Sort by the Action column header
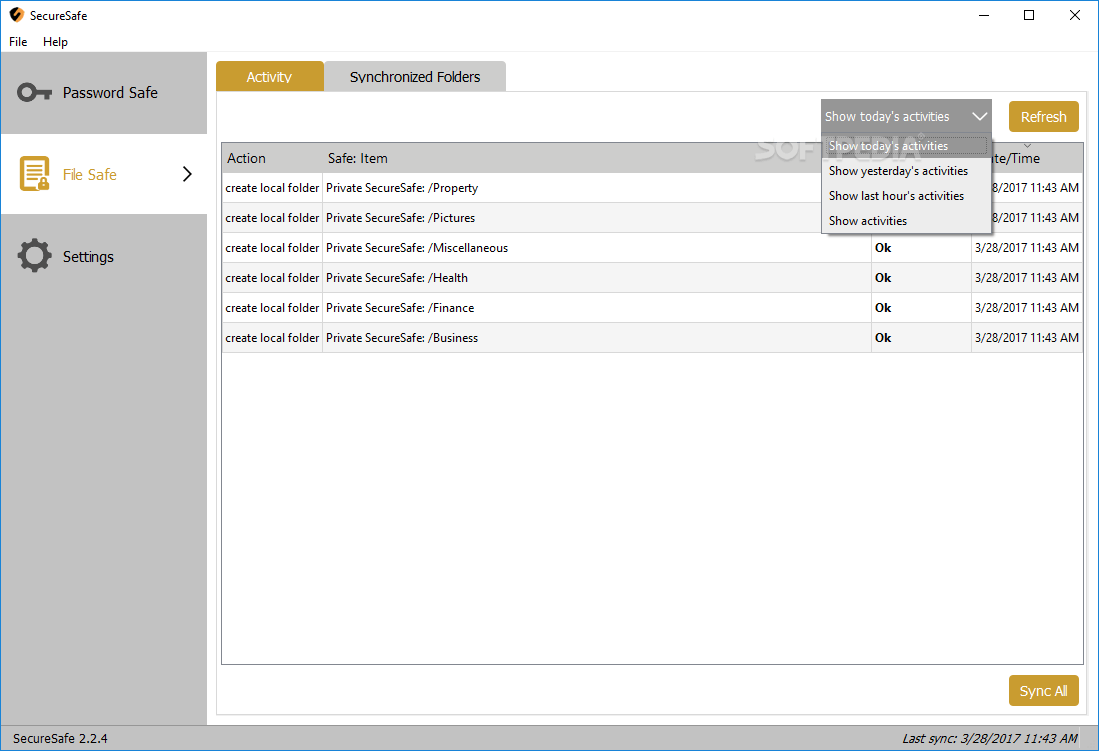Screen dimensions: 1099x751 (x=272, y=158)
